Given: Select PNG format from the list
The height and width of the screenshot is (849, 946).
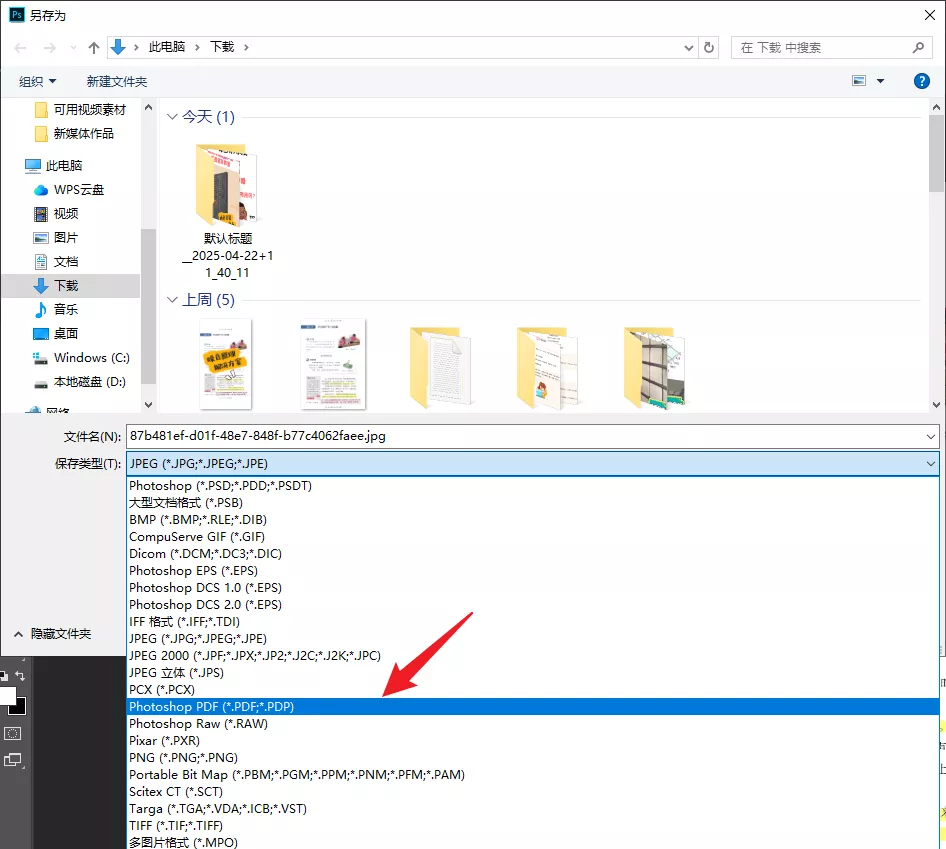Looking at the screenshot, I should tap(181, 757).
